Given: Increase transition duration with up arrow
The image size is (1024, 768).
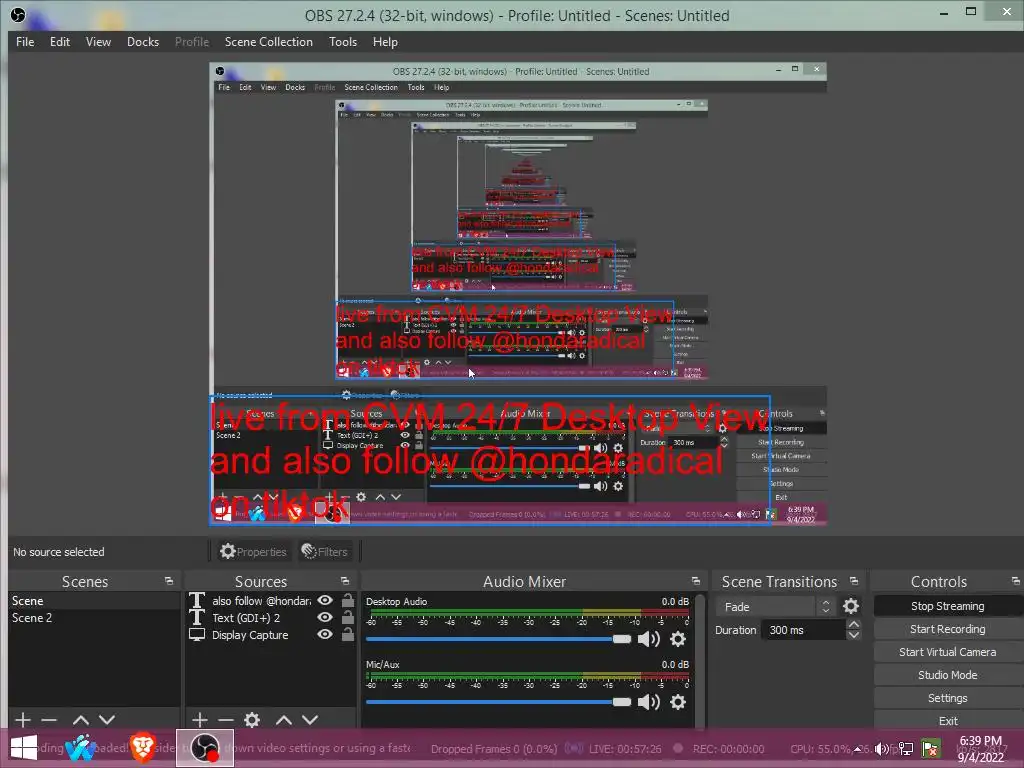Looking at the screenshot, I should tap(854, 624).
